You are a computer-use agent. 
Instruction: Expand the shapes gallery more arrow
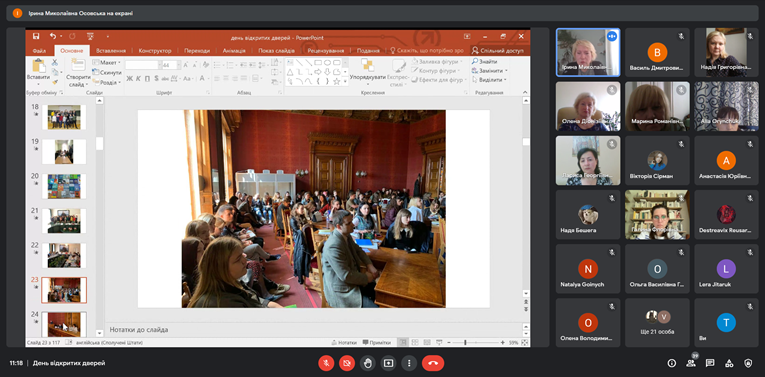(x=346, y=81)
